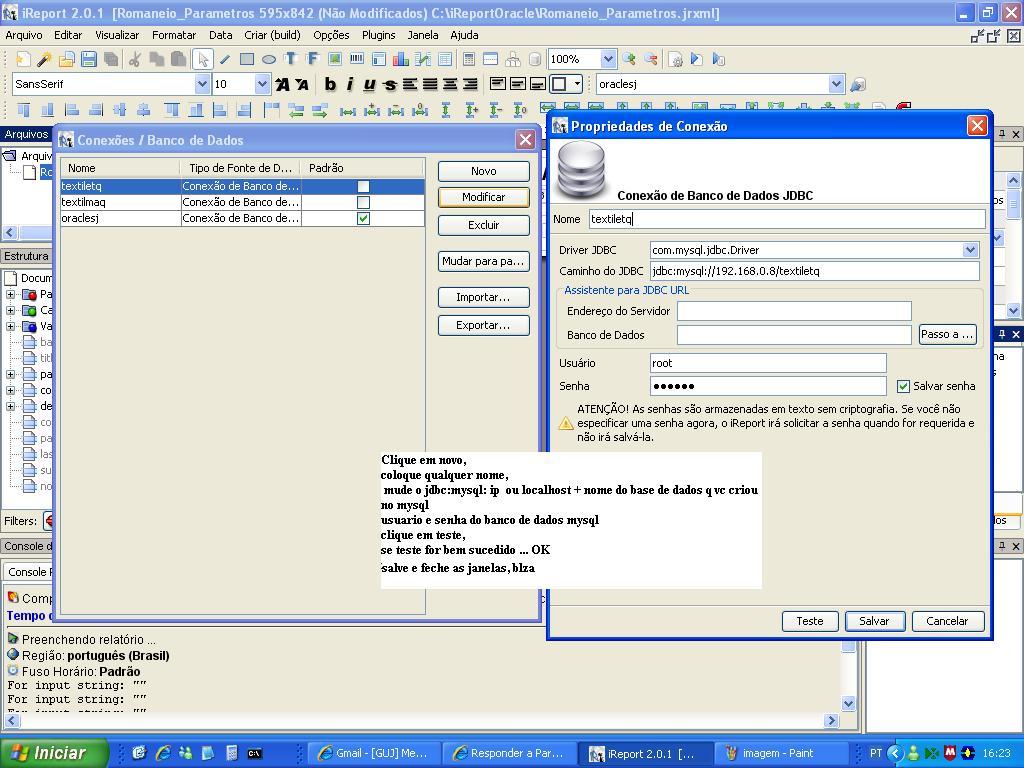Open the border style dropdown arrow
The image size is (1024, 768).
click(577, 84)
